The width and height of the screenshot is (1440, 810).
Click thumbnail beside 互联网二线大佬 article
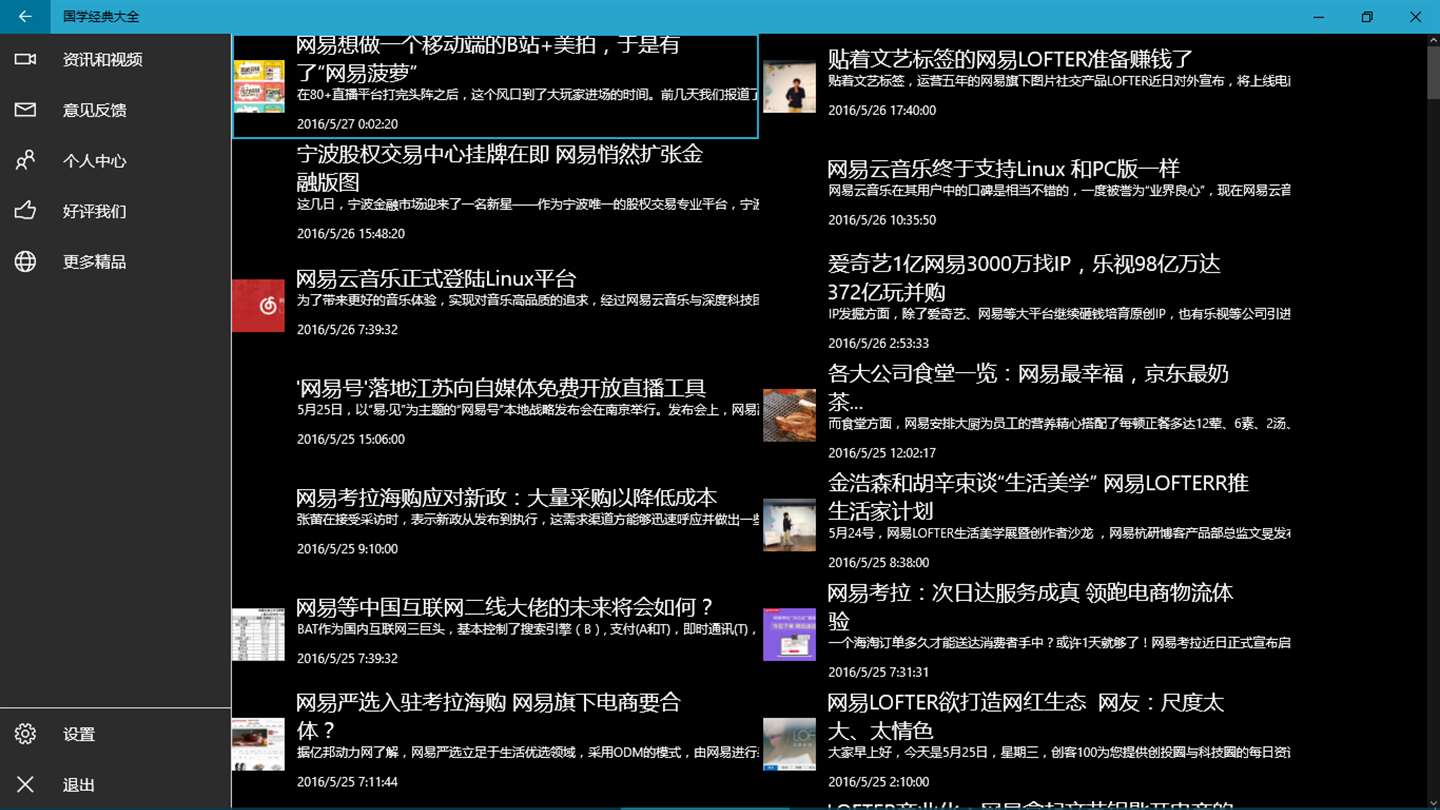[258, 634]
